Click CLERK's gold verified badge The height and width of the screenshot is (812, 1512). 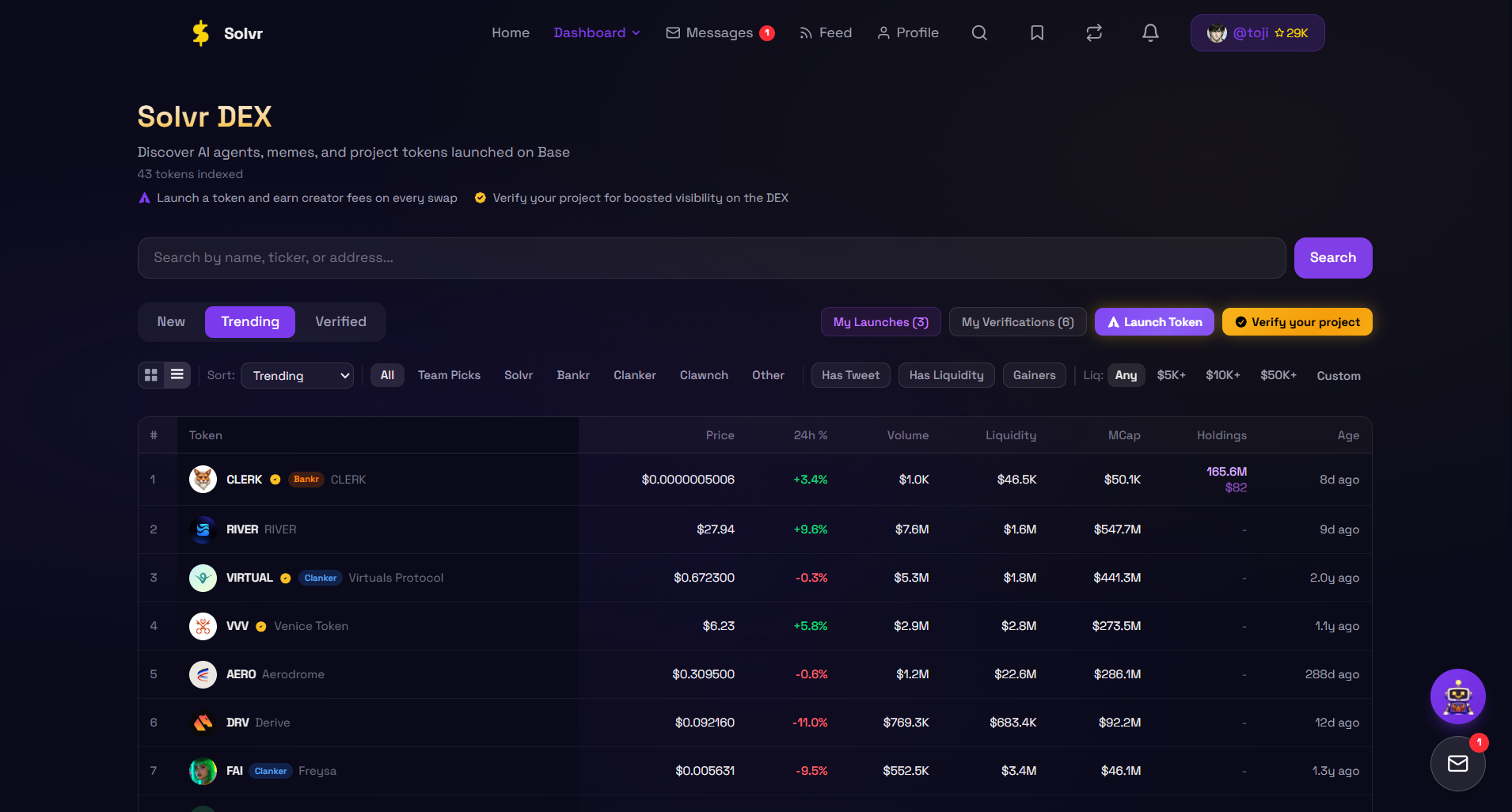pyautogui.click(x=275, y=480)
